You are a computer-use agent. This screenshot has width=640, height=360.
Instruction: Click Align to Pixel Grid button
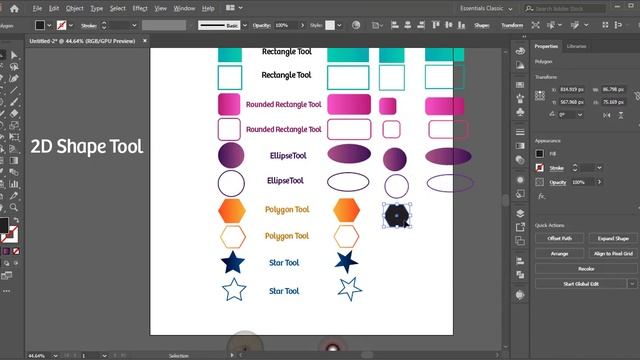click(613, 253)
